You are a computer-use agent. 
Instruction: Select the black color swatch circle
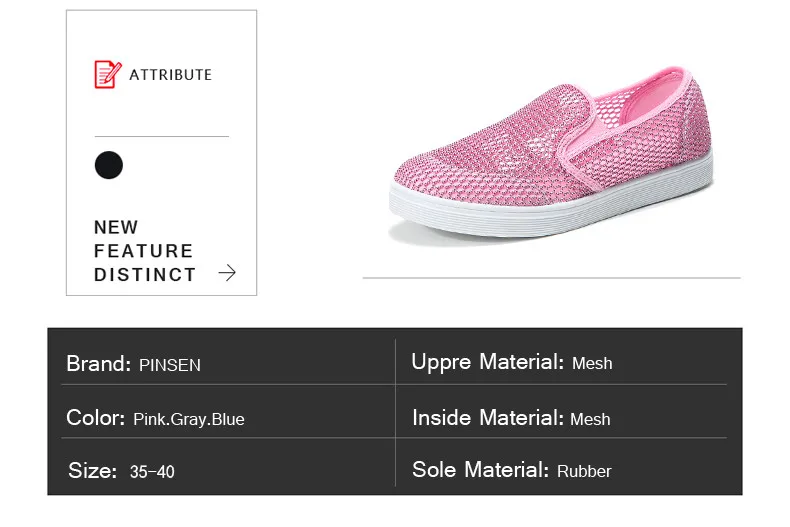(109, 165)
